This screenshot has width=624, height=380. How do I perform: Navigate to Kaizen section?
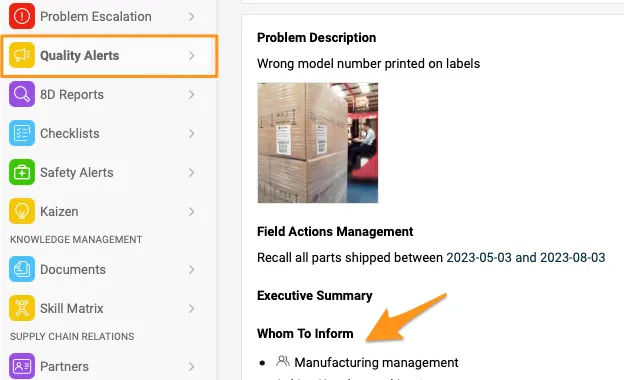109,211
